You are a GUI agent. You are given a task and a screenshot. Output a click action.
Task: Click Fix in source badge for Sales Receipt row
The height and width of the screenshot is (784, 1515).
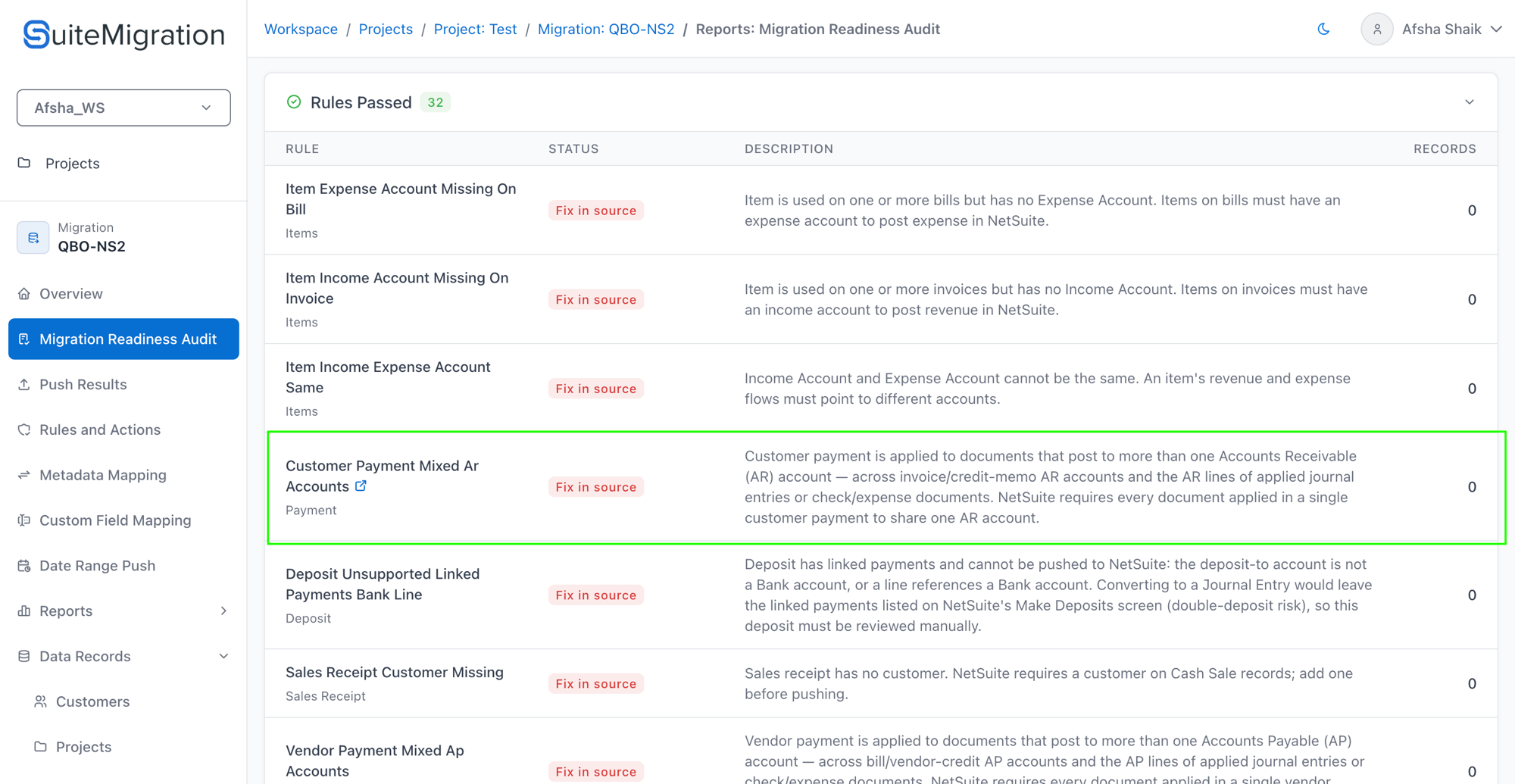click(596, 683)
